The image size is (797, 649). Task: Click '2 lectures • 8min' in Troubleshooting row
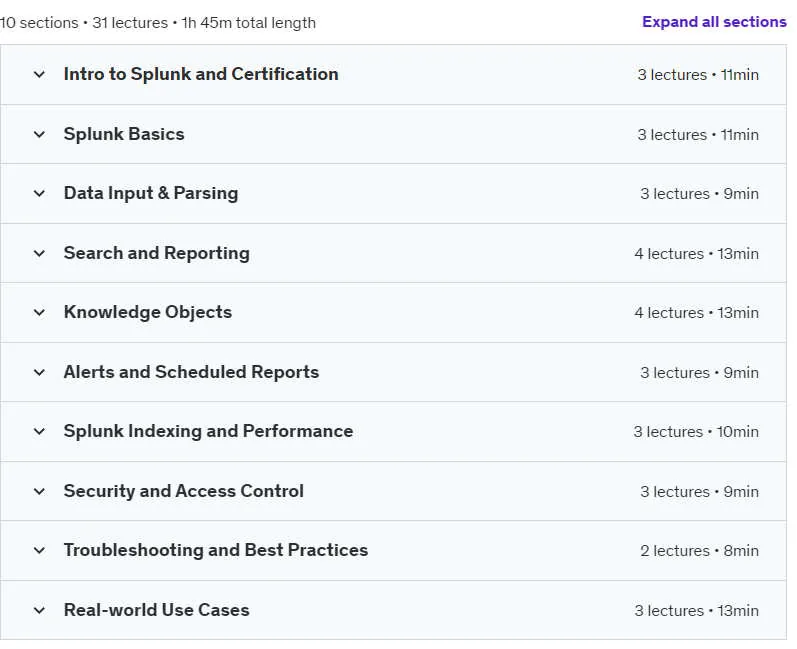click(699, 550)
